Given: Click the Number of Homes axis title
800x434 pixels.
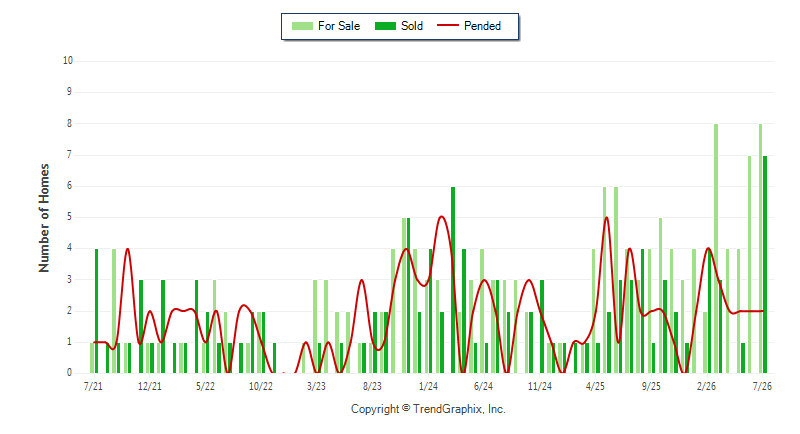Looking at the screenshot, I should (44, 218).
